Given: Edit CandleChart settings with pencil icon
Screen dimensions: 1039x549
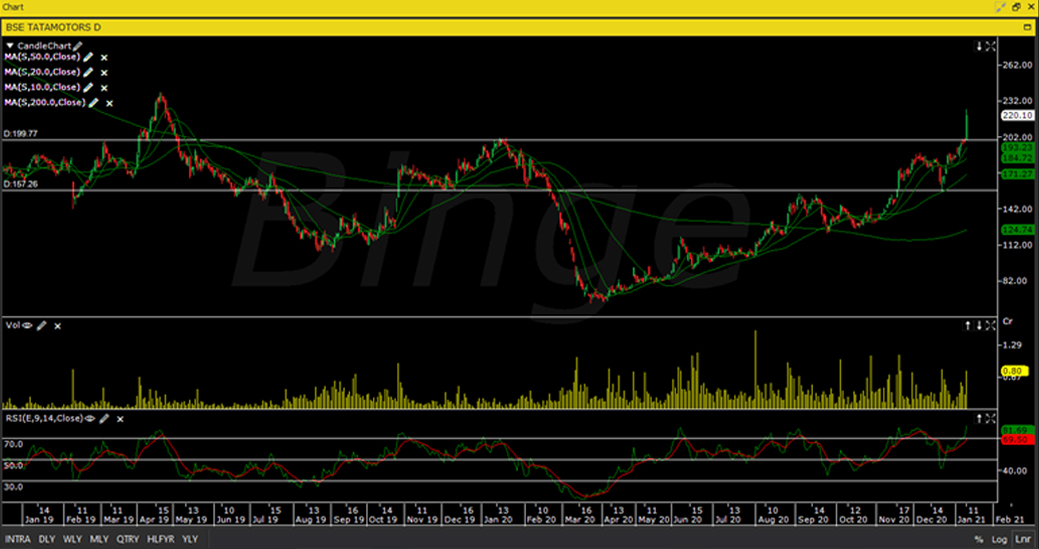Looking at the screenshot, I should point(78,46).
